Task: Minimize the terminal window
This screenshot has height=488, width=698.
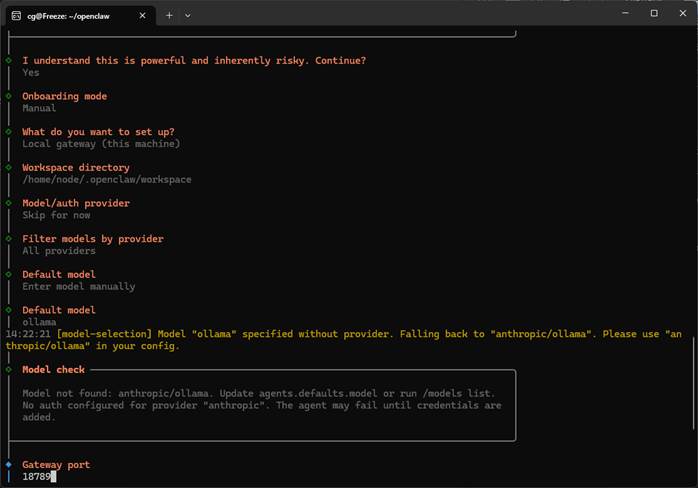Action: tap(624, 14)
